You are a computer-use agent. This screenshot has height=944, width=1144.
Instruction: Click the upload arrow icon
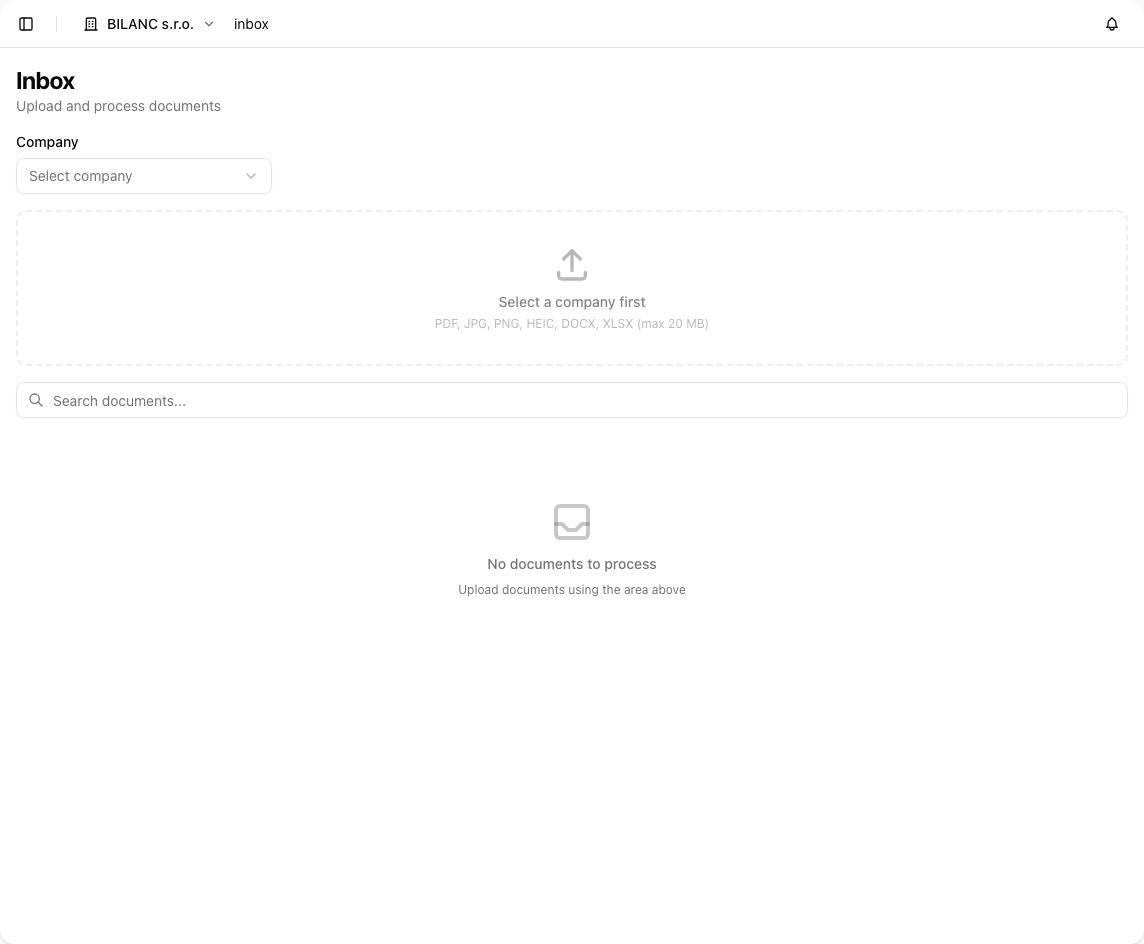coord(572,265)
